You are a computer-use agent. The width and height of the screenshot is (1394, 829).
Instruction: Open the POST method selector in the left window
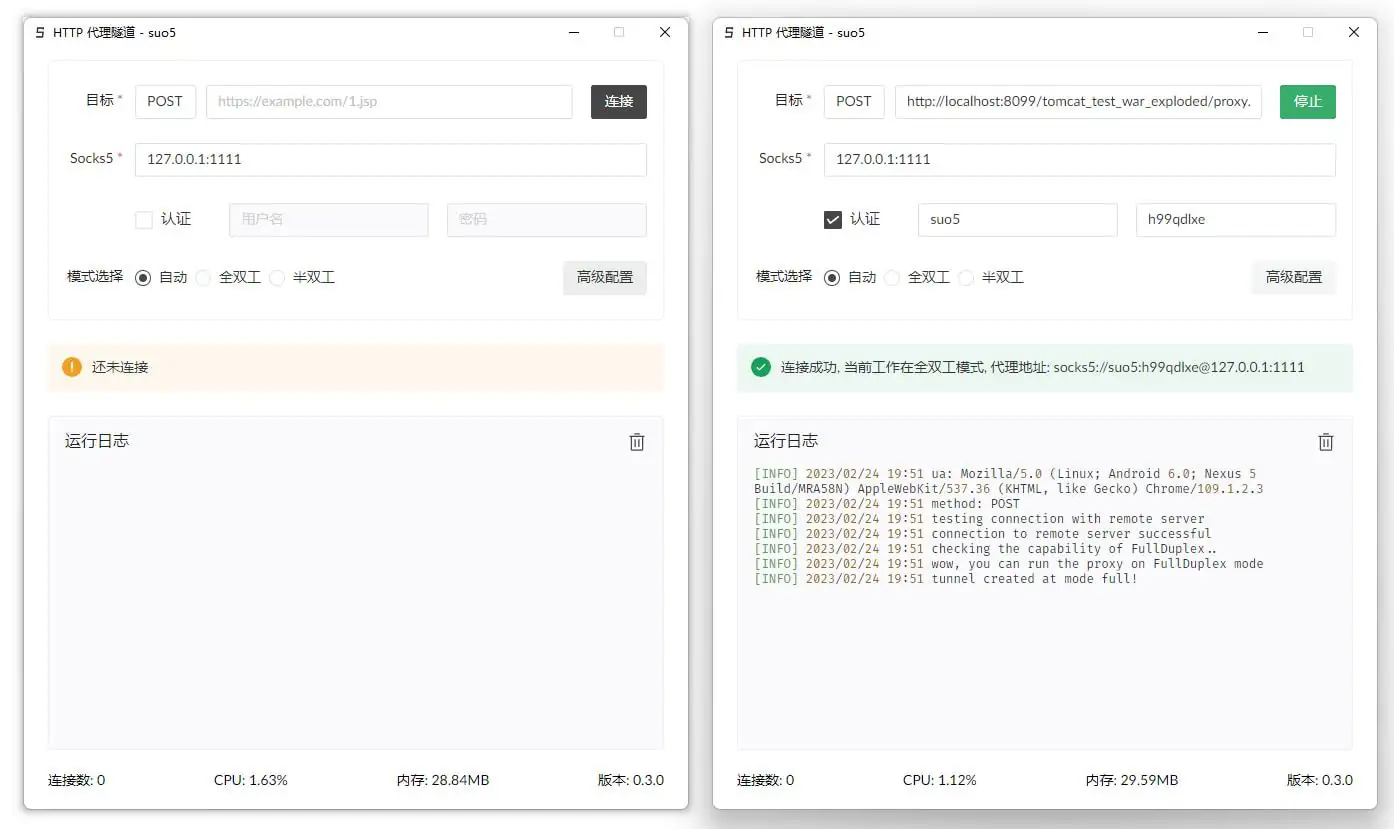click(x=165, y=101)
